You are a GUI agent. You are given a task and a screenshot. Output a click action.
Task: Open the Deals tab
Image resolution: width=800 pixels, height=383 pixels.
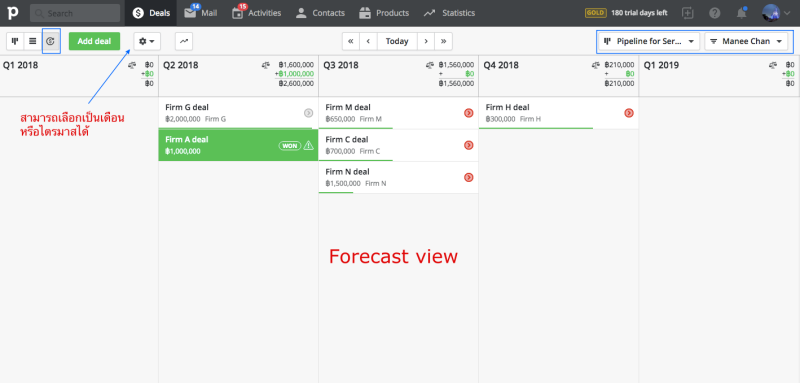tap(151, 13)
